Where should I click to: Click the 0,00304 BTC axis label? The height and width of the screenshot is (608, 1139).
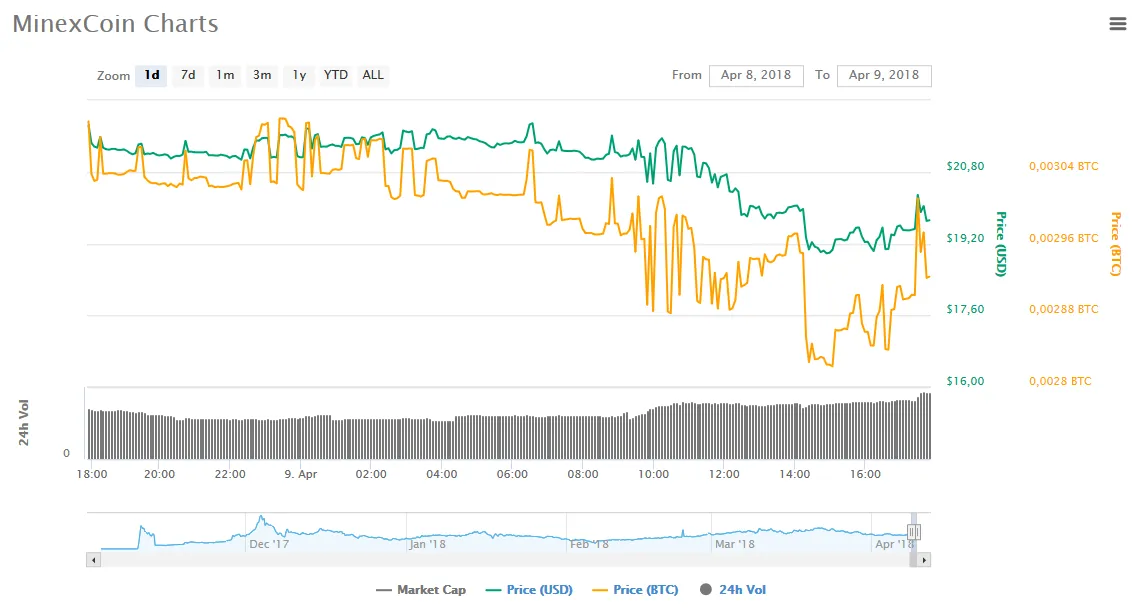pyautogui.click(x=1063, y=166)
